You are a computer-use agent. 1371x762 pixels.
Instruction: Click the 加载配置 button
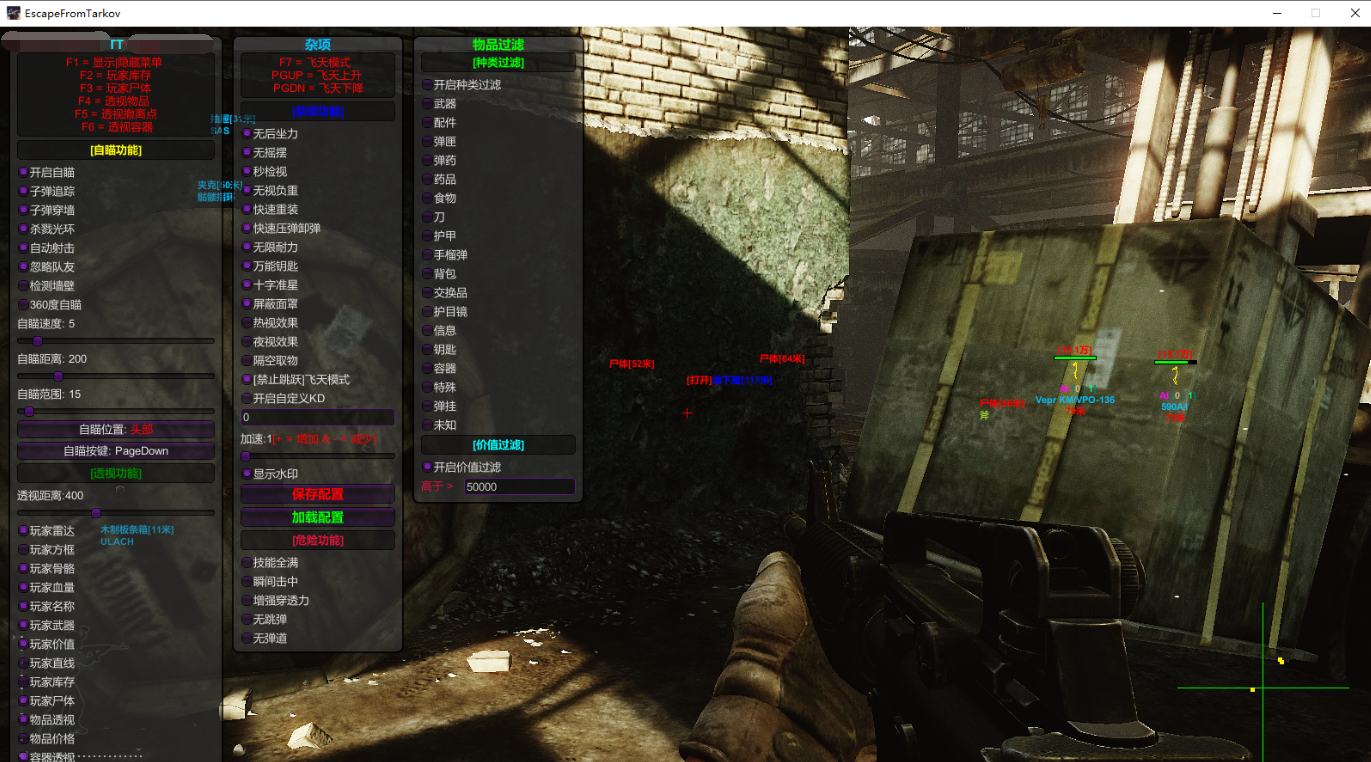pos(317,518)
